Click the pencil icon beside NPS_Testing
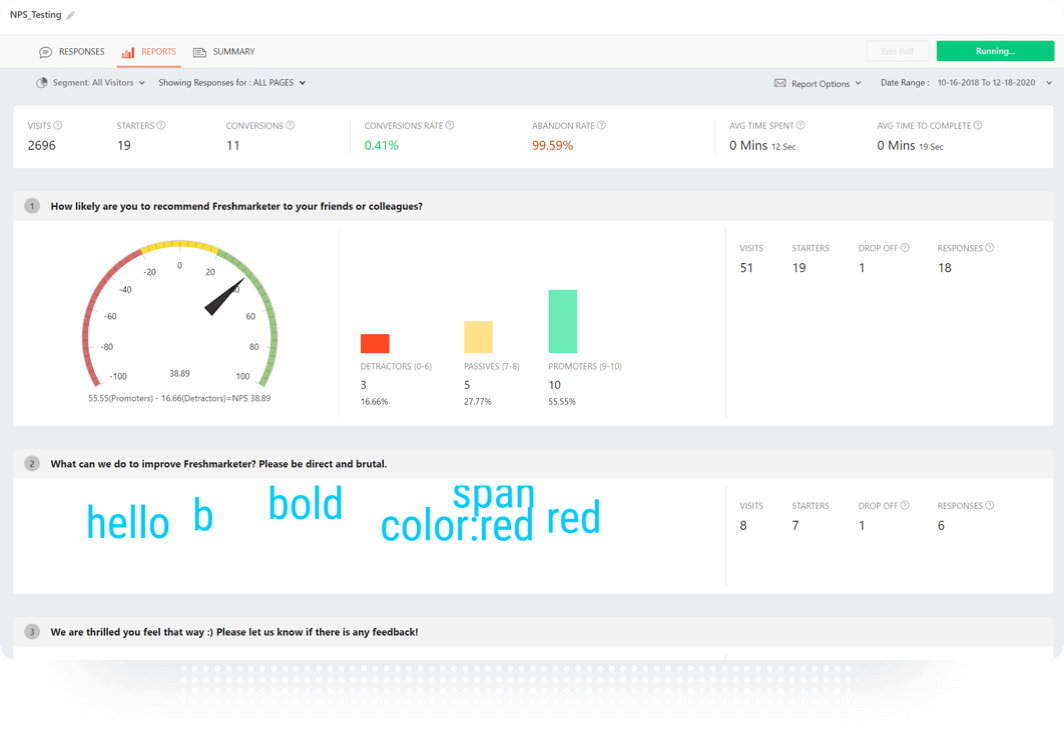Viewport: 1064px width, 744px height. (71, 16)
